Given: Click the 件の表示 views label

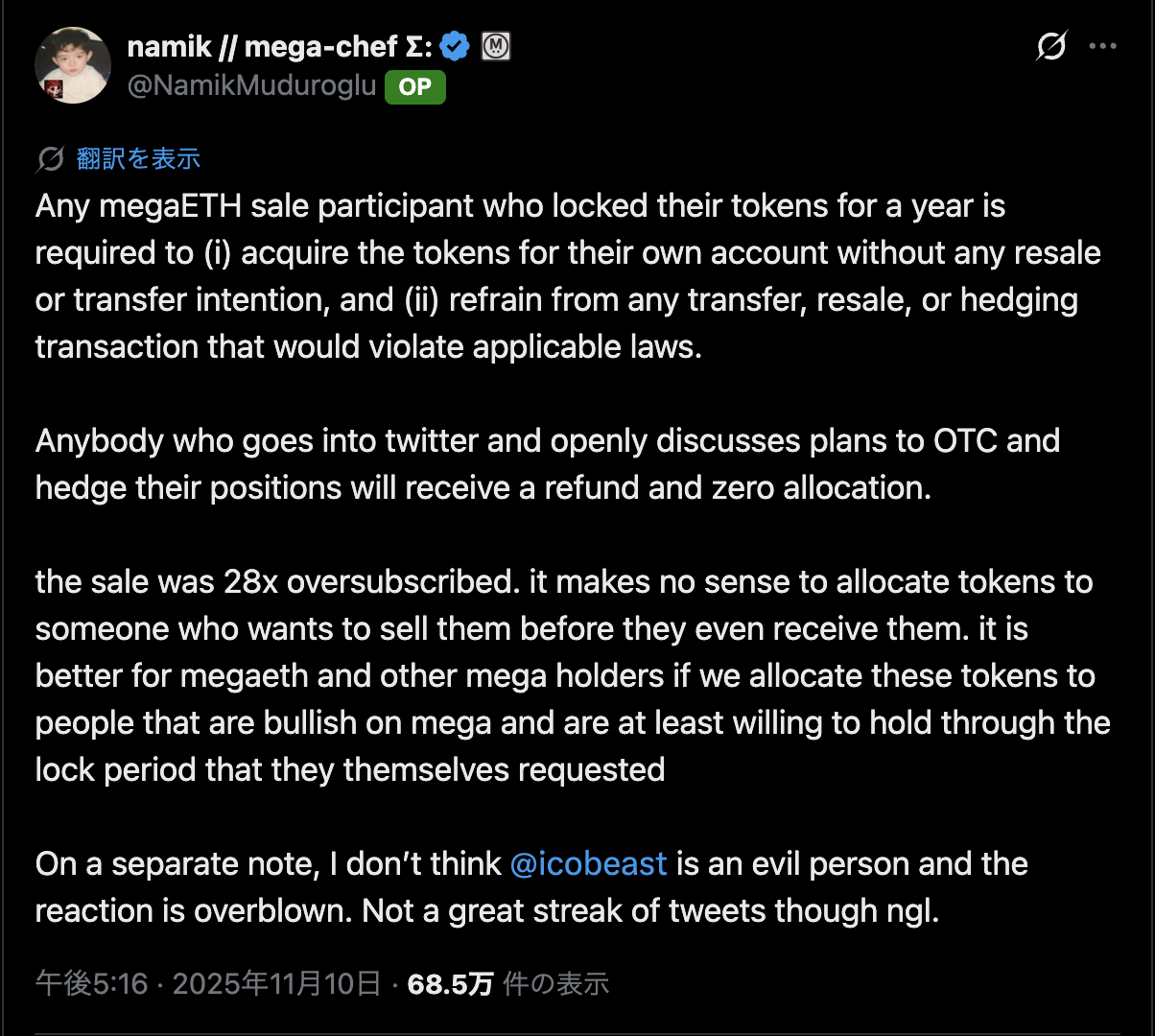Looking at the screenshot, I should click(556, 983).
